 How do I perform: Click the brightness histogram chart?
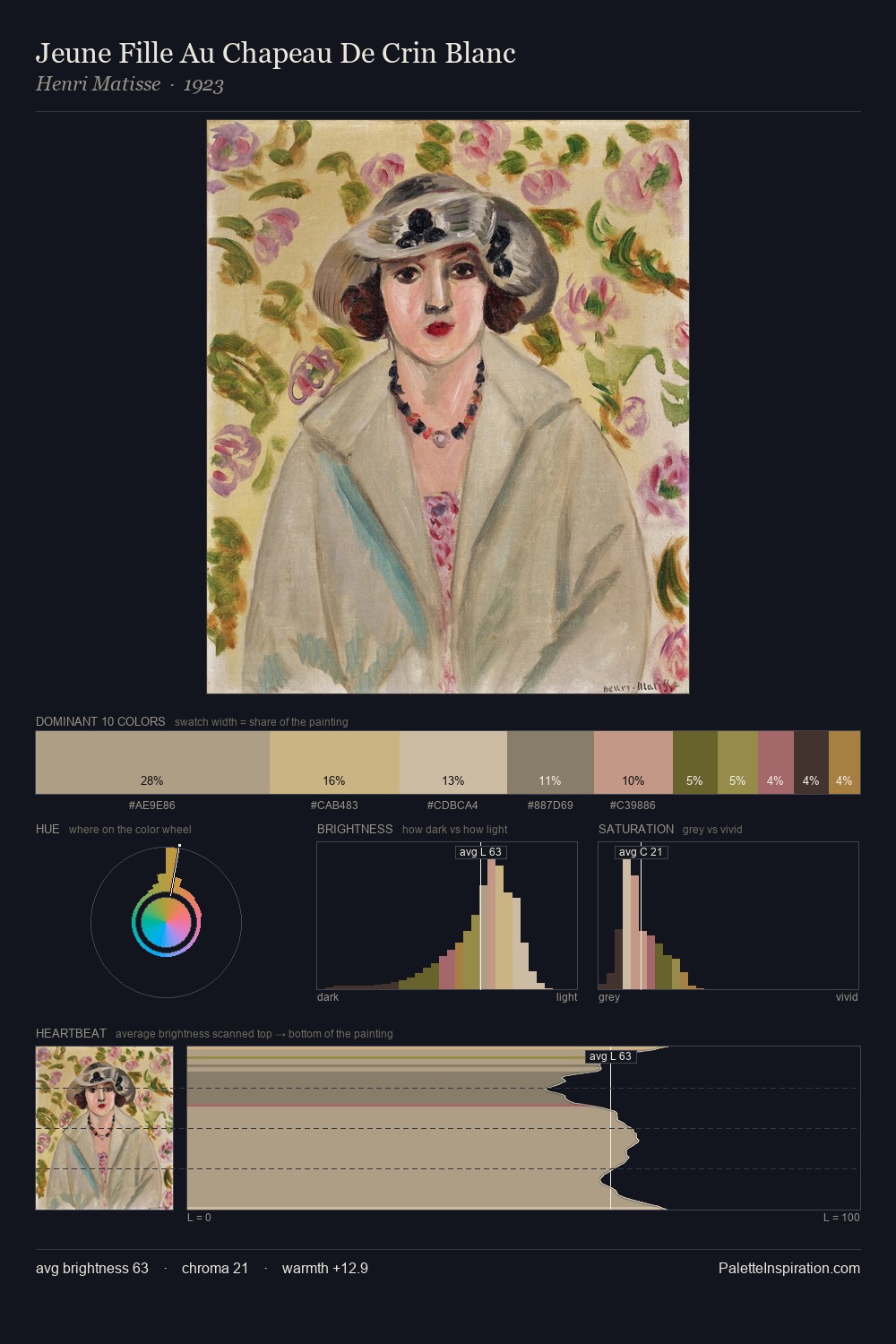click(447, 916)
